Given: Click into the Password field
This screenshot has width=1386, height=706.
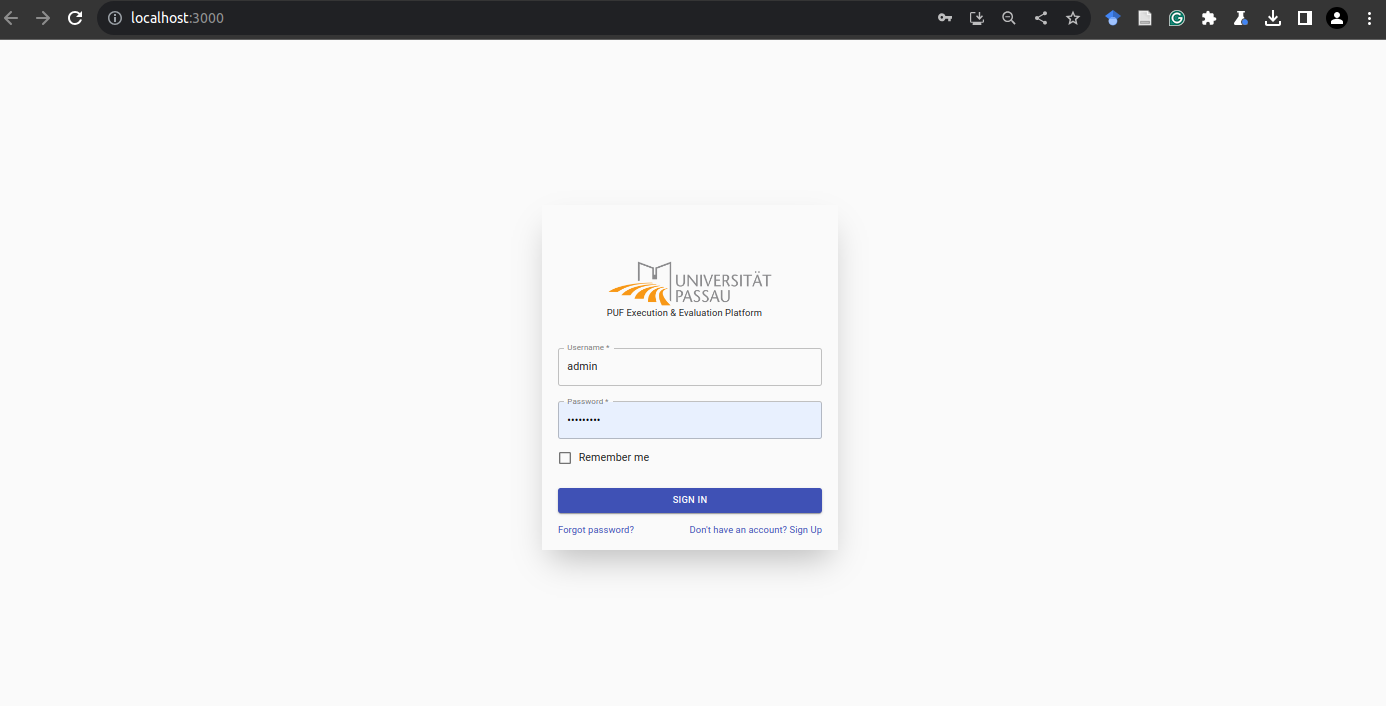Looking at the screenshot, I should click(690, 421).
